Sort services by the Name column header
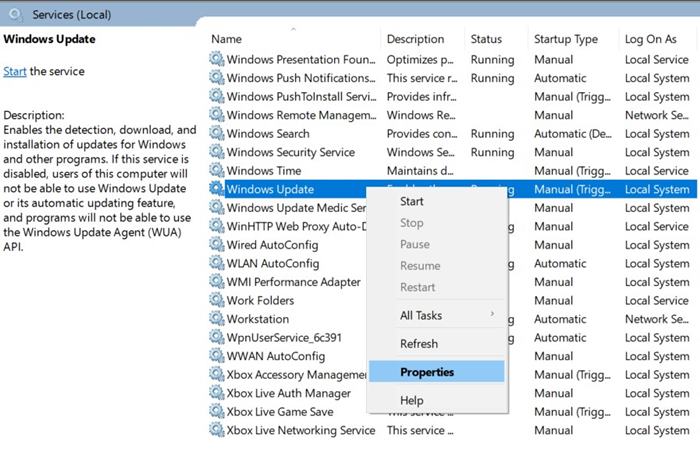Screen dimensions: 700x449 tap(226, 39)
